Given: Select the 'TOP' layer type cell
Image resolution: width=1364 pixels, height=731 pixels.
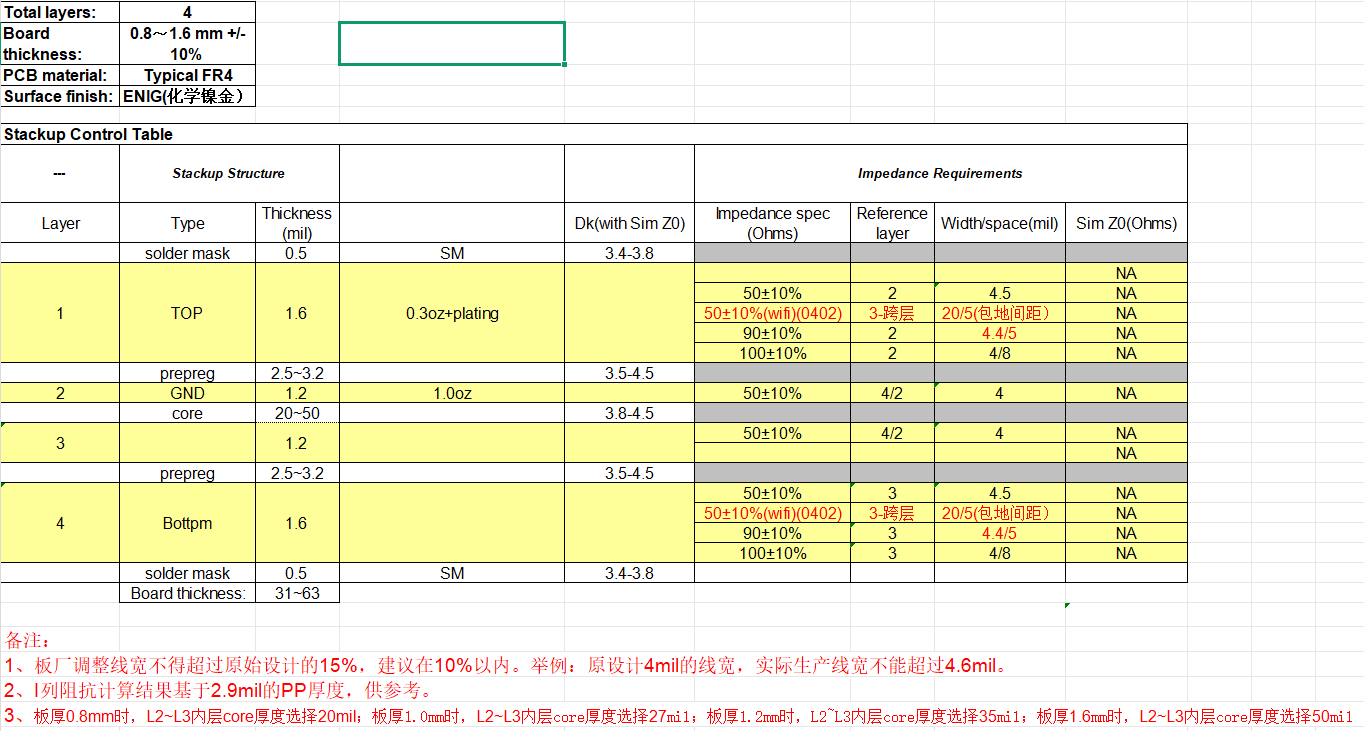Looking at the screenshot, I should click(187, 313).
